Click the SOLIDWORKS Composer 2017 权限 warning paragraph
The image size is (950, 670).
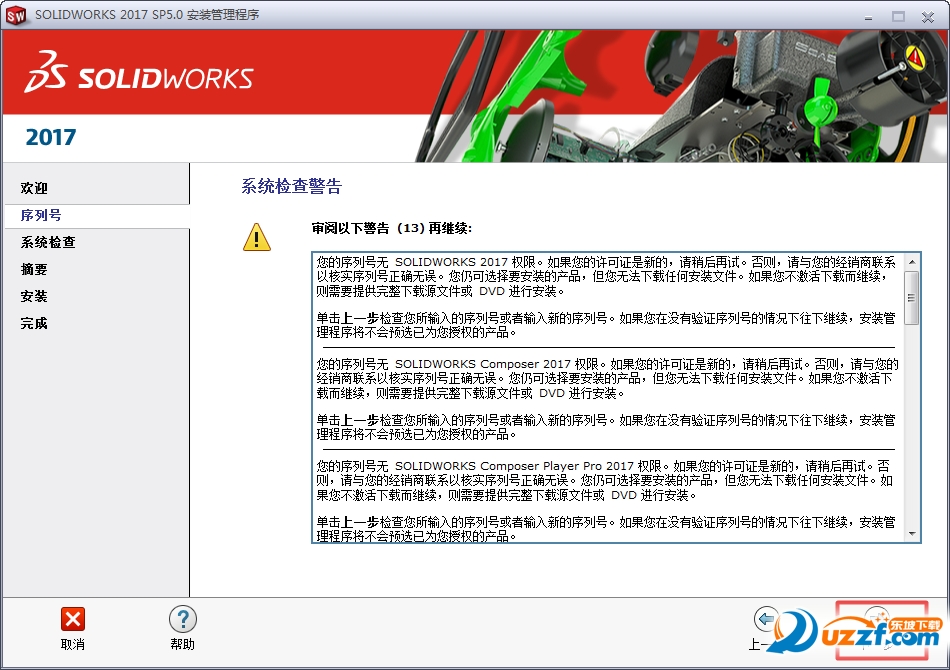click(x=607, y=379)
